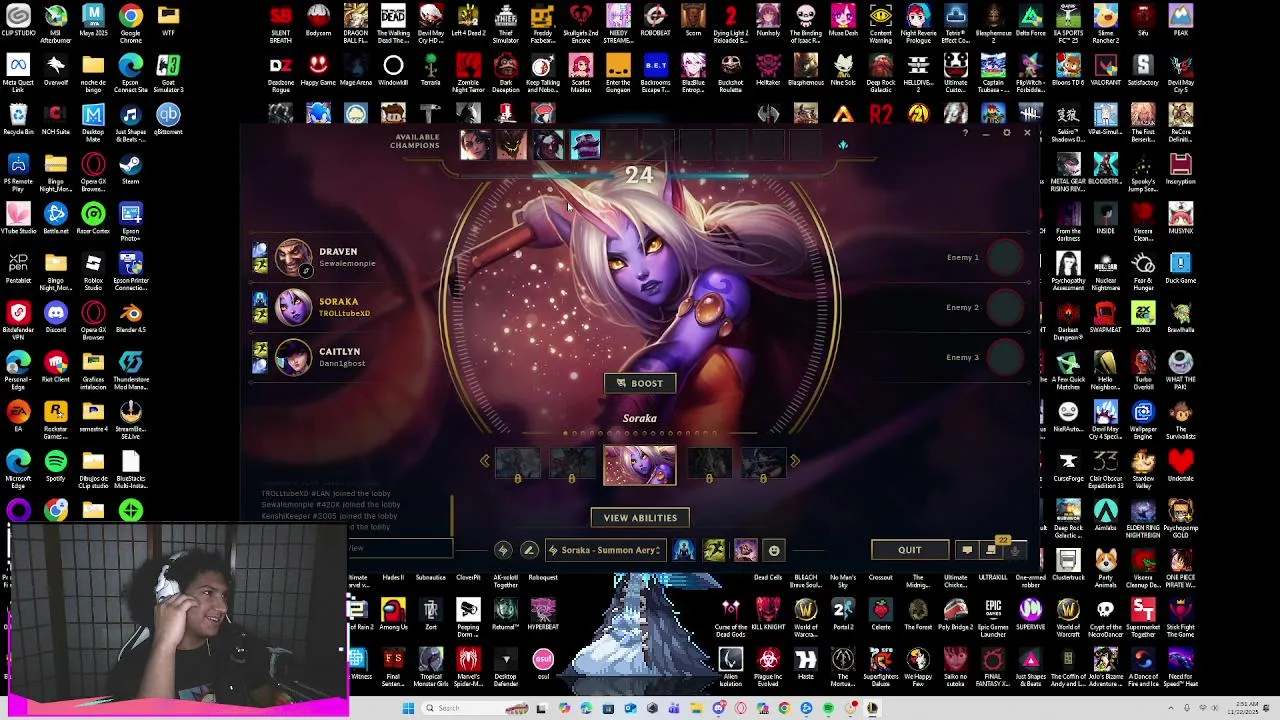Click the QUIT button in champion select
1280x720 pixels.
[x=910, y=550]
